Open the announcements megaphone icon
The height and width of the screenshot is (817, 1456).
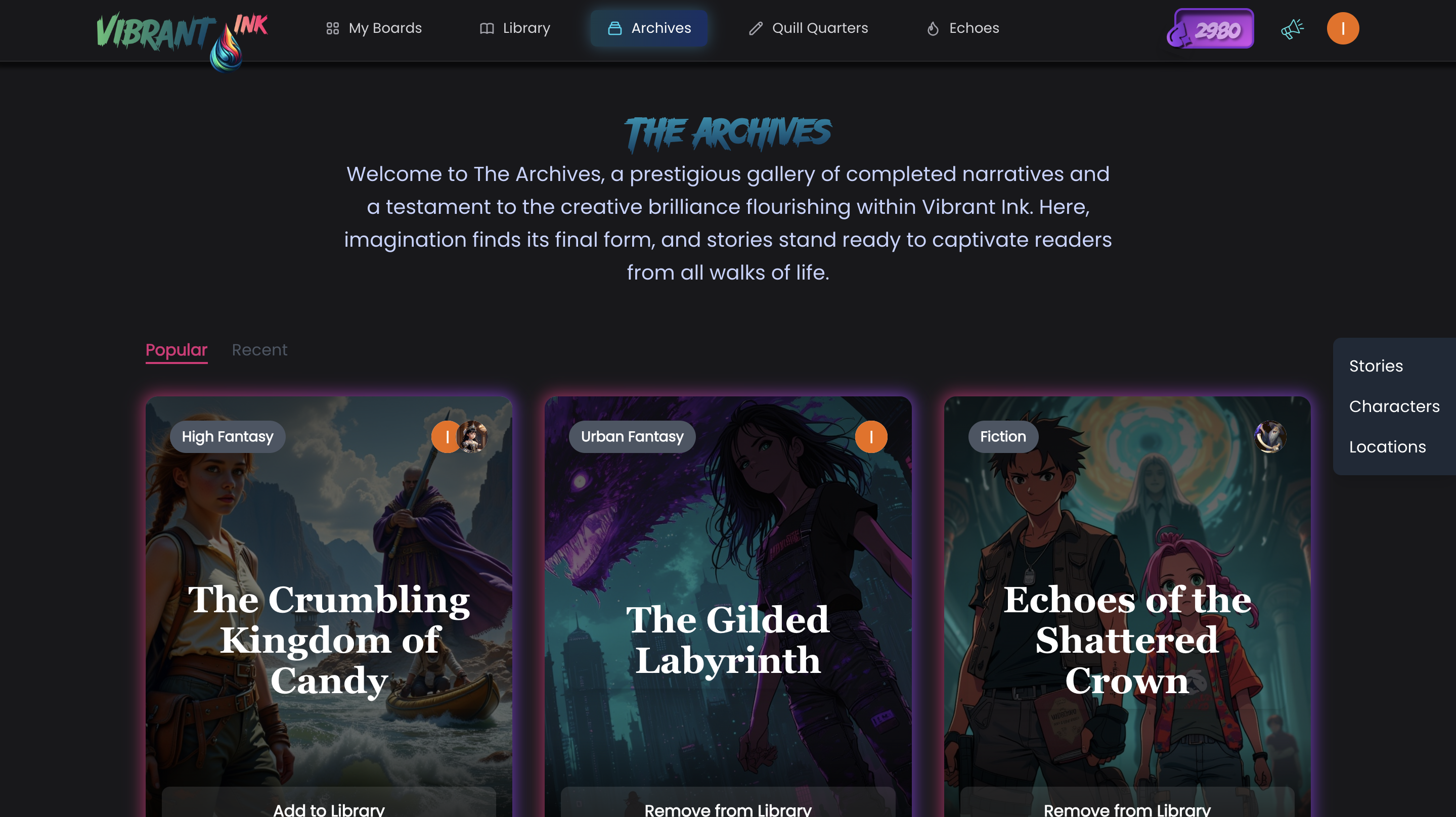click(x=1292, y=28)
